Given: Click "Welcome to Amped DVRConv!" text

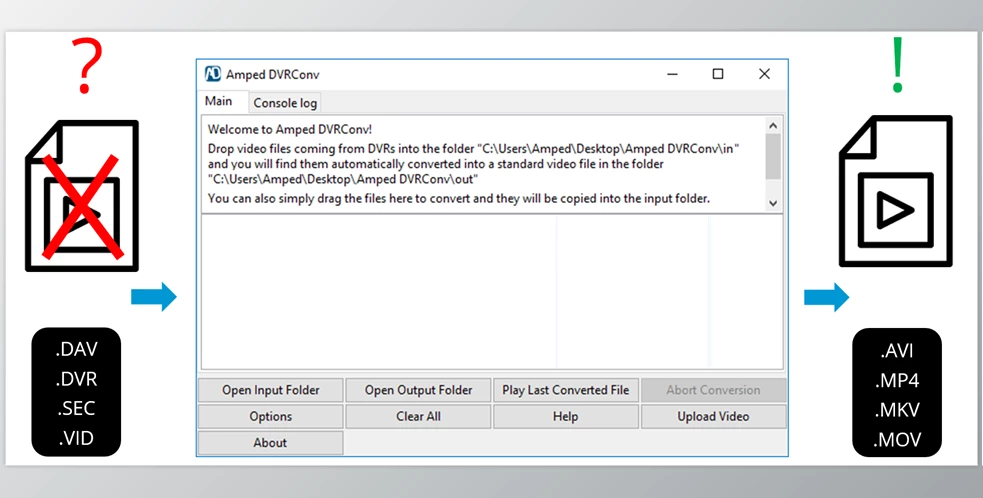Looking at the screenshot, I should 290,130.
